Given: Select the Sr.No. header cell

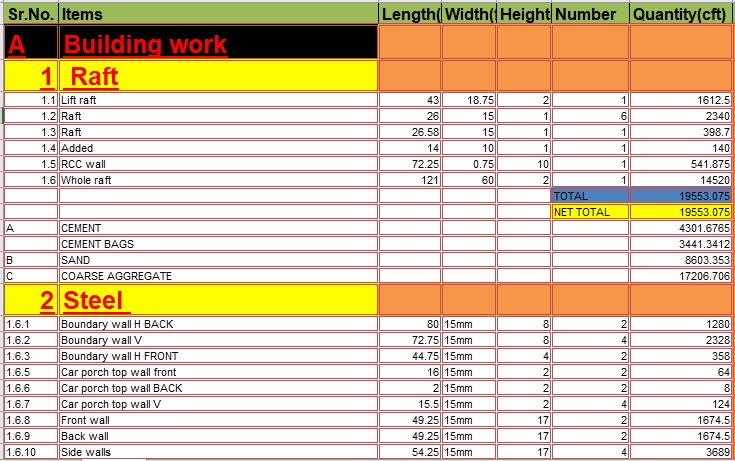Looking at the screenshot, I should (31, 14).
